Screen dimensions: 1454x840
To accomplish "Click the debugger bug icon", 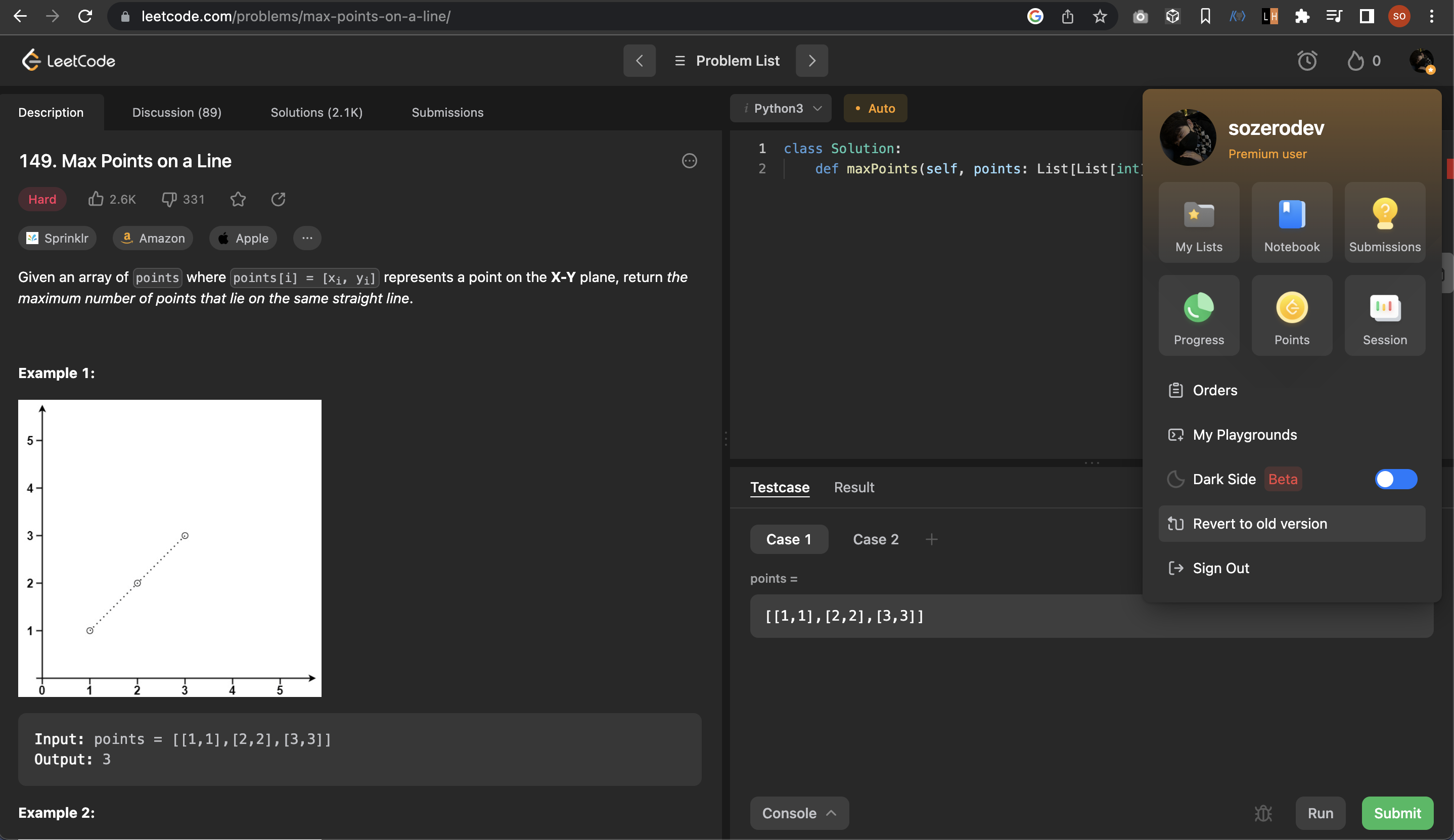I will (x=1263, y=813).
